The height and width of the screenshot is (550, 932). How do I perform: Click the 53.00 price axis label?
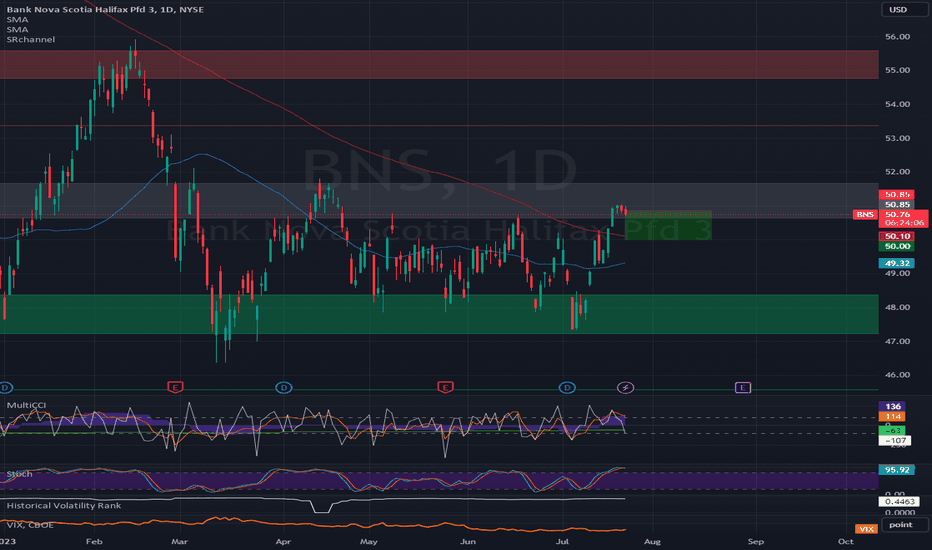pos(897,138)
